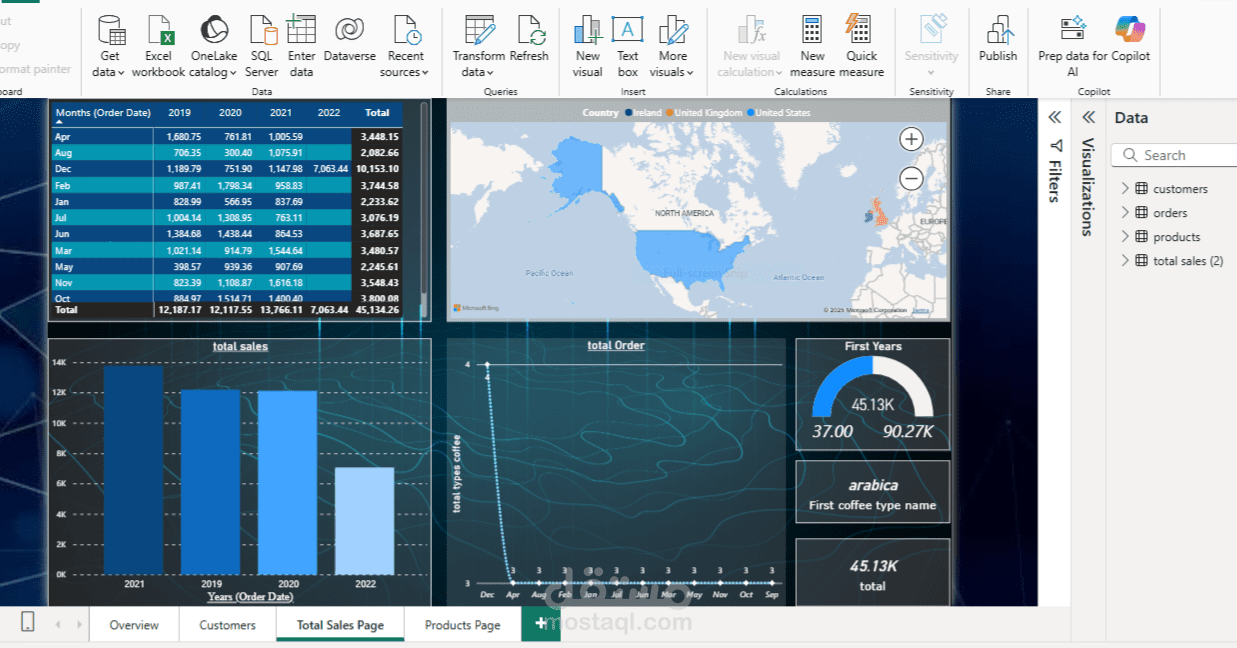The image size is (1237, 648).
Task: Switch to mobile layout view
Action: tap(28, 622)
